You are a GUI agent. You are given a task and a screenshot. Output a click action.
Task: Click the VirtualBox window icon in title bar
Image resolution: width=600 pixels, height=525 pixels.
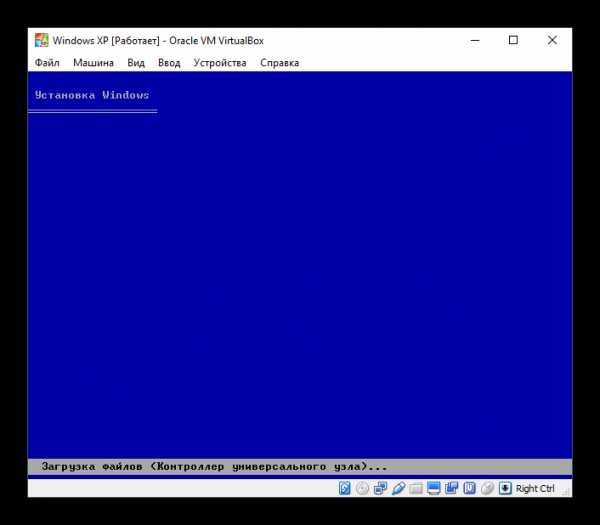pyautogui.click(x=41, y=40)
